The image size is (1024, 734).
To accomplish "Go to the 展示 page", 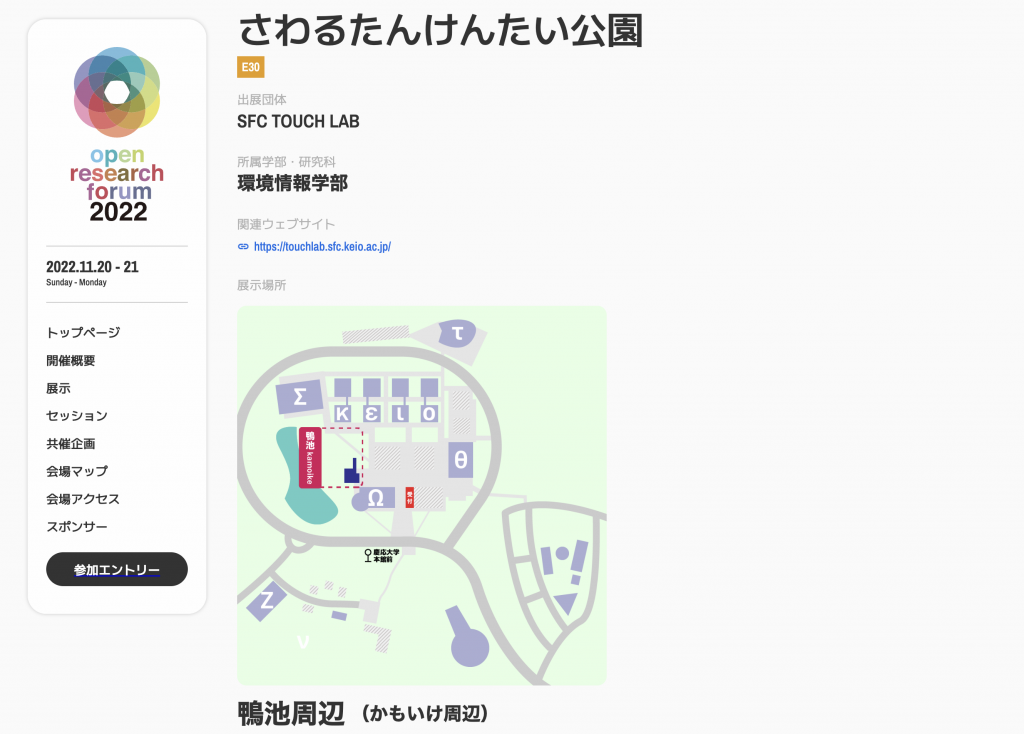I will point(58,389).
